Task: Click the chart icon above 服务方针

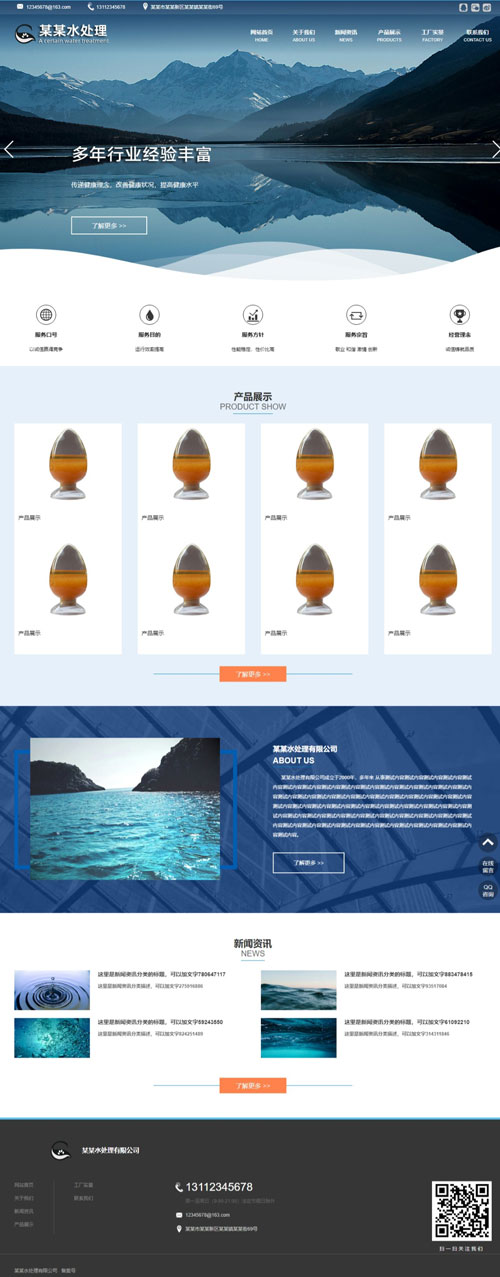Action: click(253, 314)
